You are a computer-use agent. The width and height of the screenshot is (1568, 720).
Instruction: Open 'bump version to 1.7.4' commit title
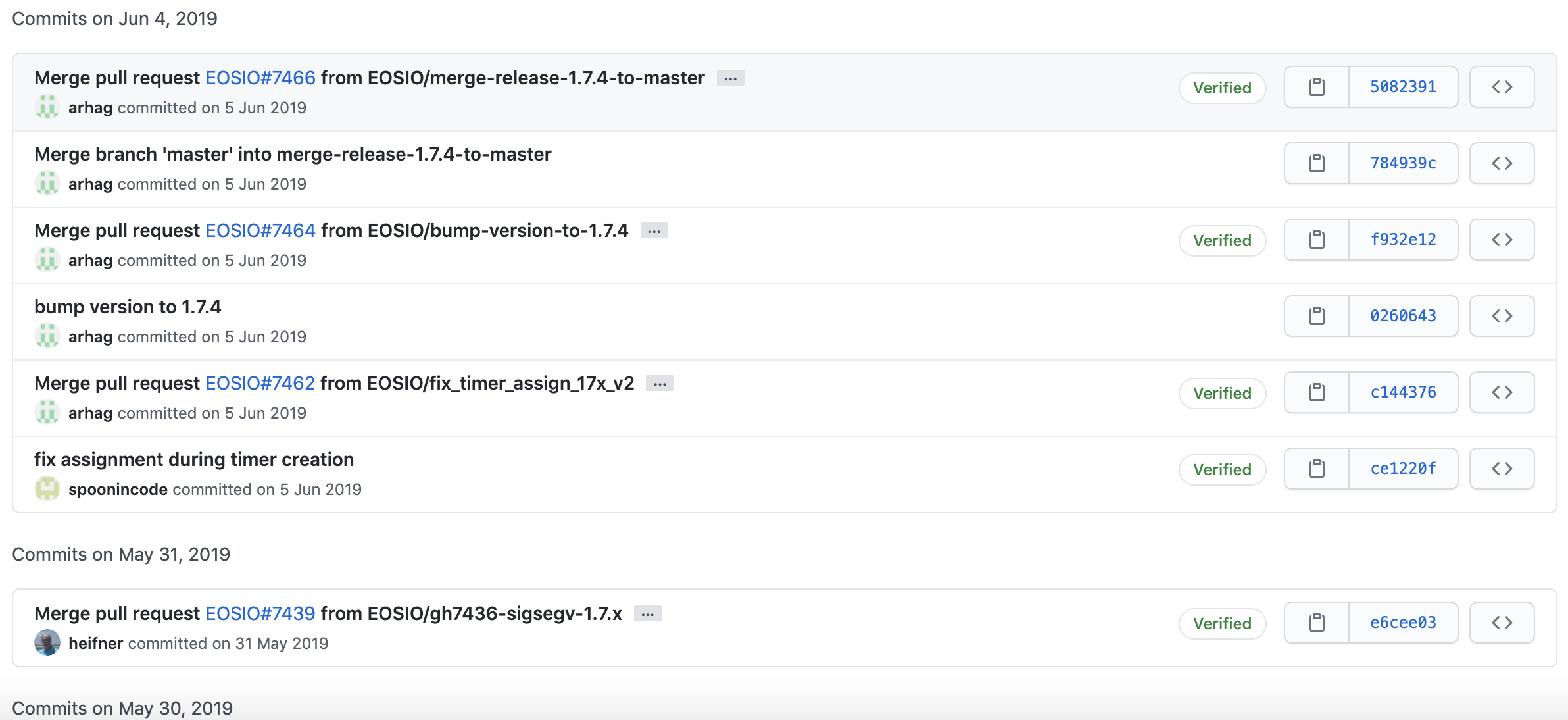point(128,307)
